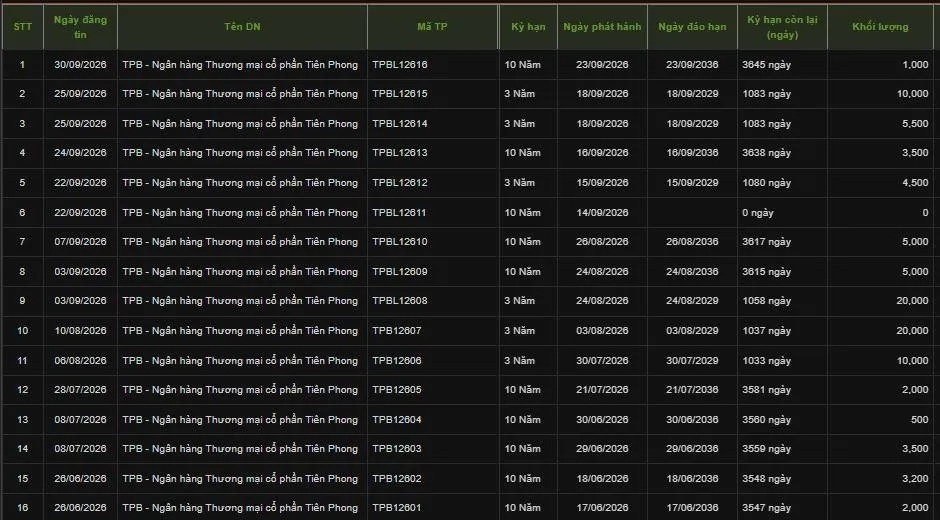
Task: Select bond code TPBL12612
Action: (400, 183)
